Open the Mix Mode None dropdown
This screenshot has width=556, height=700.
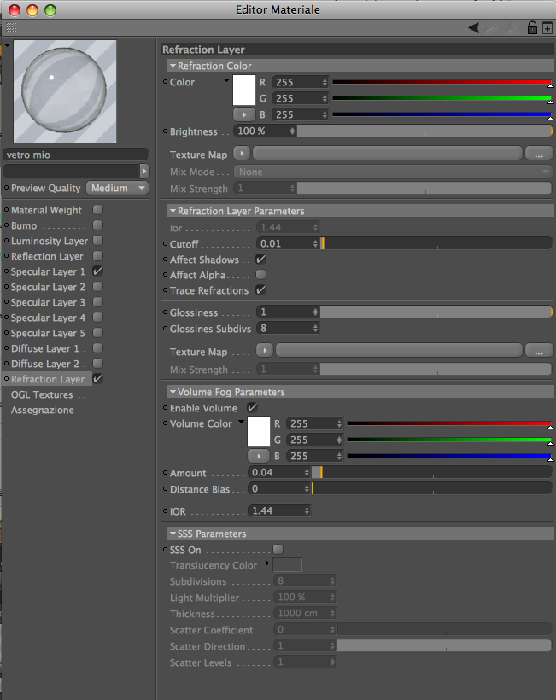pyautogui.click(x=393, y=172)
